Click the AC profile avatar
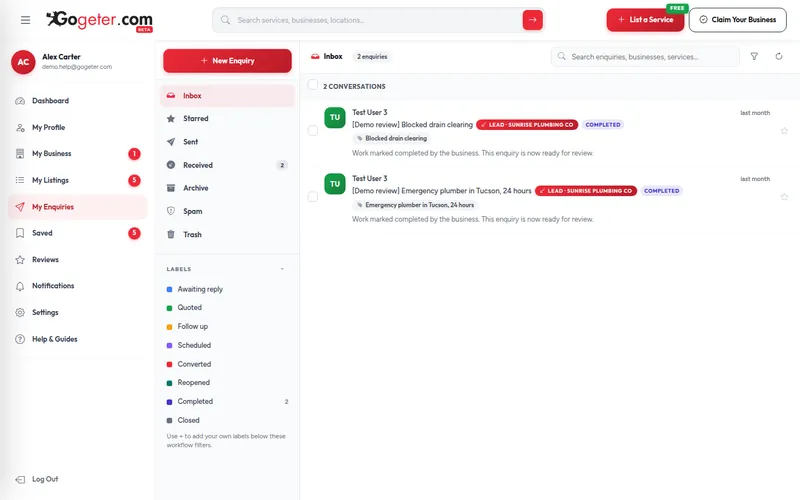The width and height of the screenshot is (800, 500). [x=23, y=62]
